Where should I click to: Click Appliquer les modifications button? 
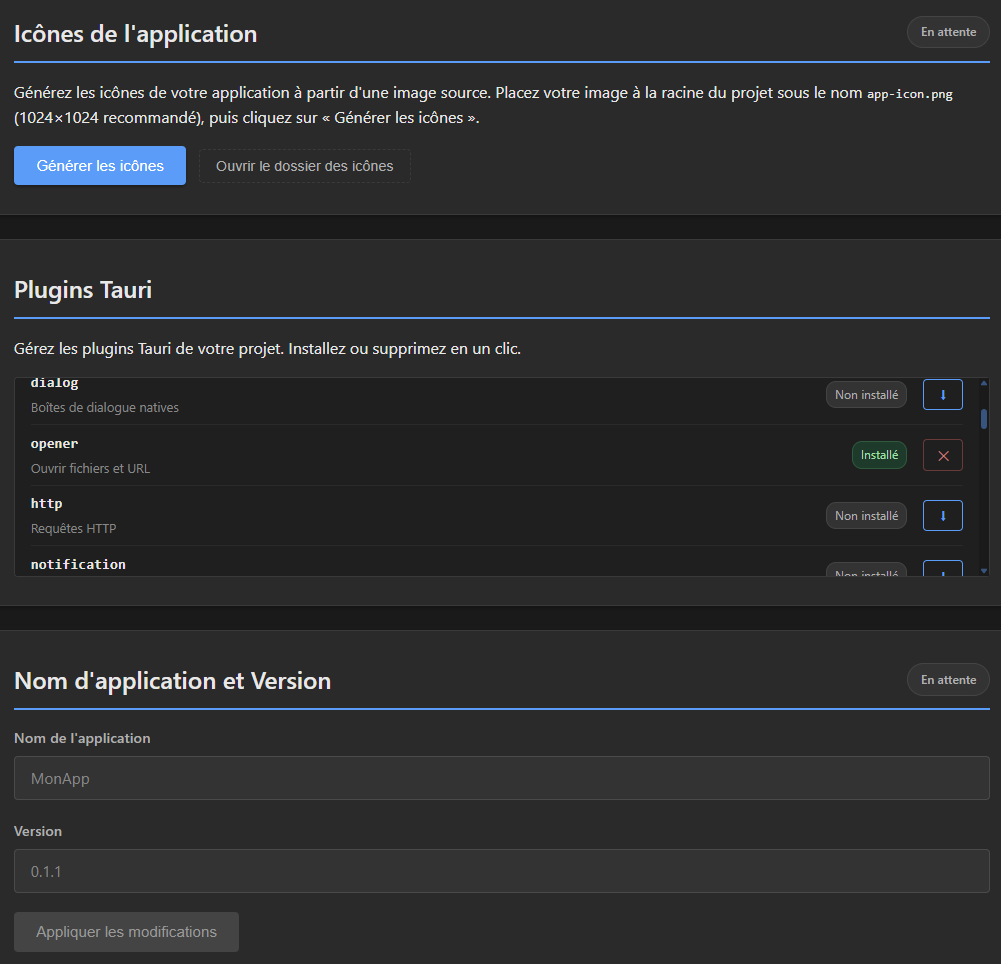(126, 931)
